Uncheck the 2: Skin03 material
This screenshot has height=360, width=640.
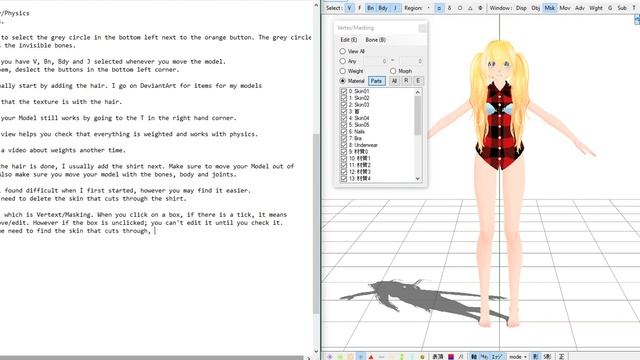pyautogui.click(x=344, y=105)
